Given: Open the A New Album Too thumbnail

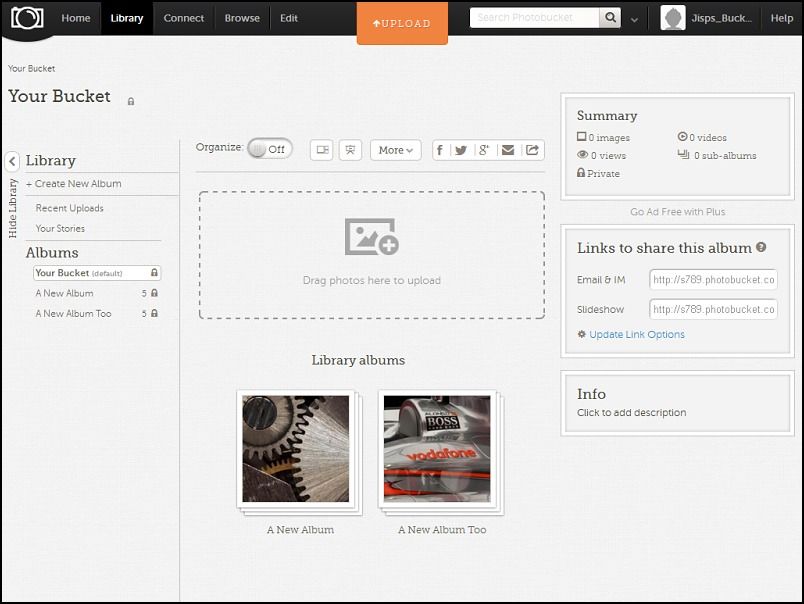Looking at the screenshot, I should 437,448.
